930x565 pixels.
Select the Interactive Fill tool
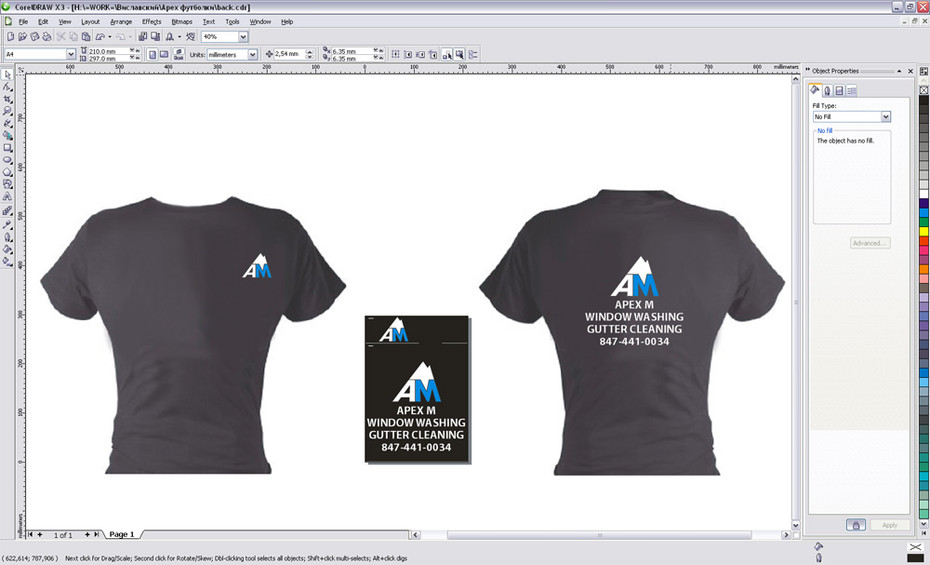click(x=7, y=261)
